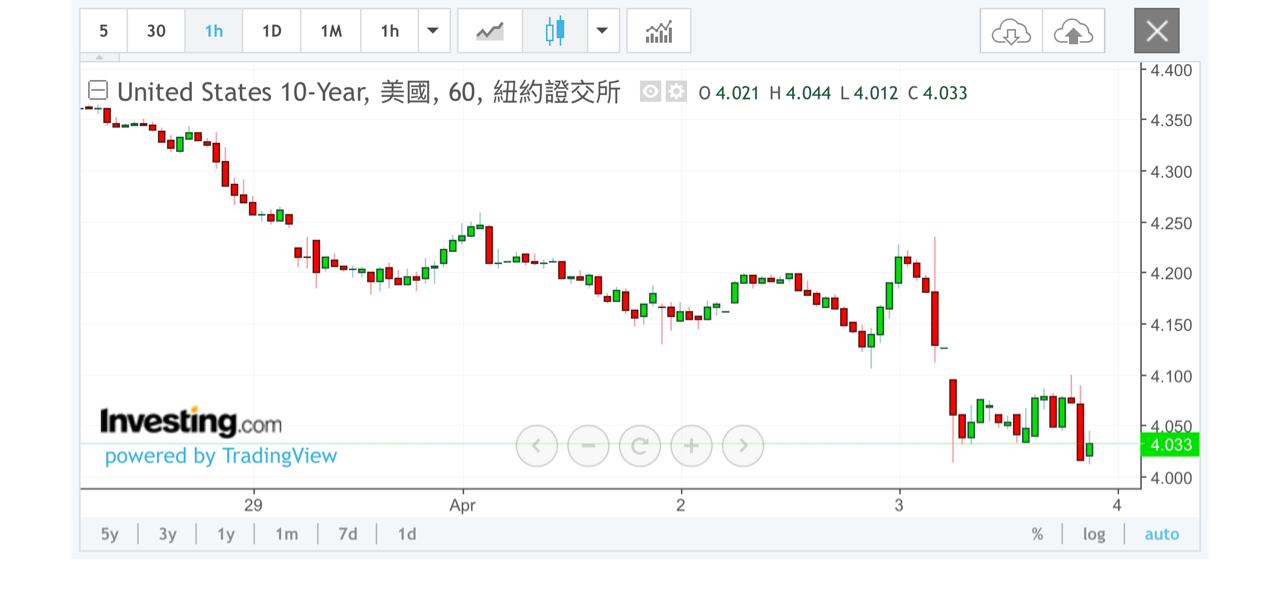This screenshot has width=1280, height=592.
Task: Toggle logarithmic scale with the log option
Action: click(1093, 534)
